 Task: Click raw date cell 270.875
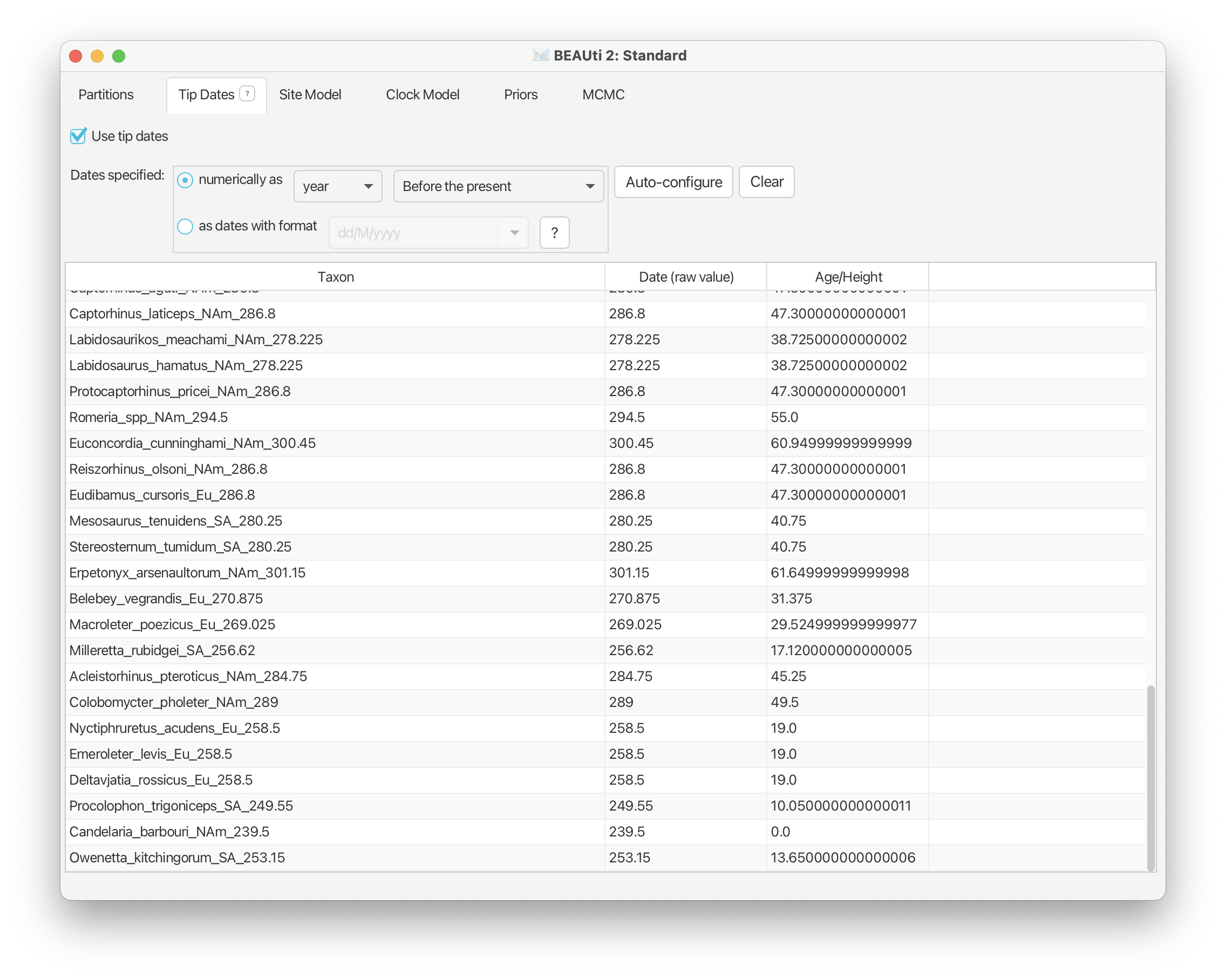tap(686, 598)
